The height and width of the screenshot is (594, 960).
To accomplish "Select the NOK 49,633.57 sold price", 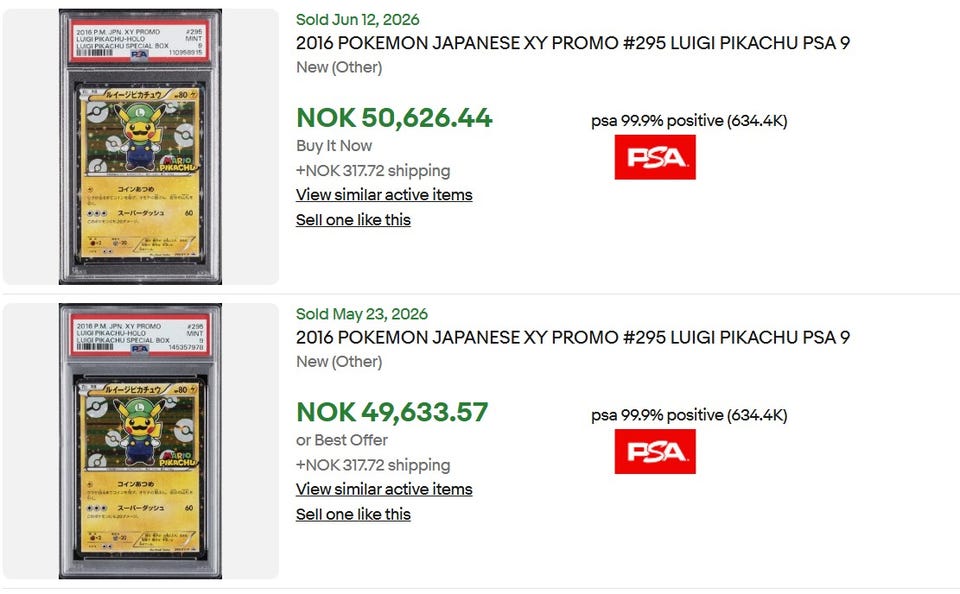I will [392, 412].
